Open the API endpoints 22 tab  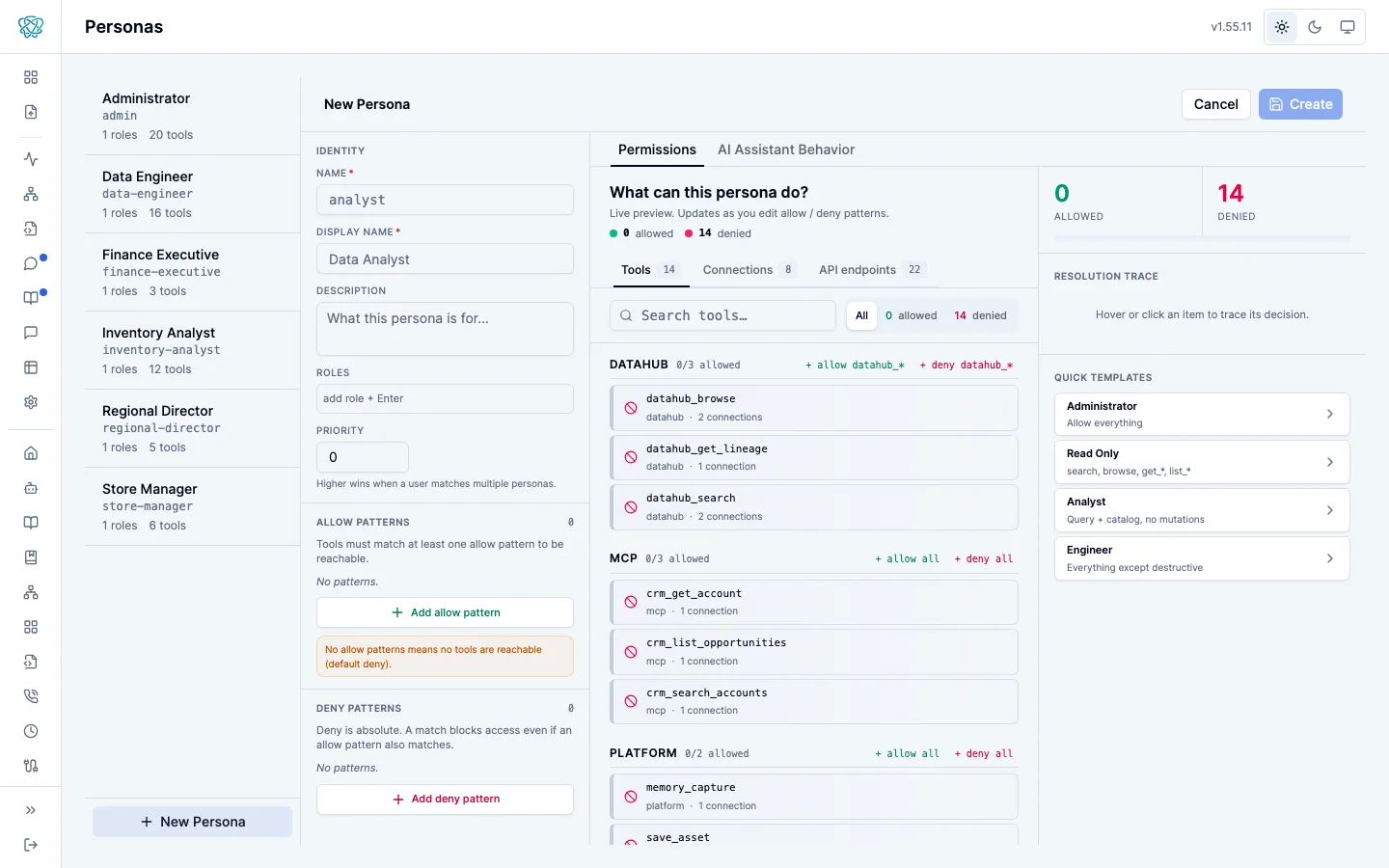point(871,270)
